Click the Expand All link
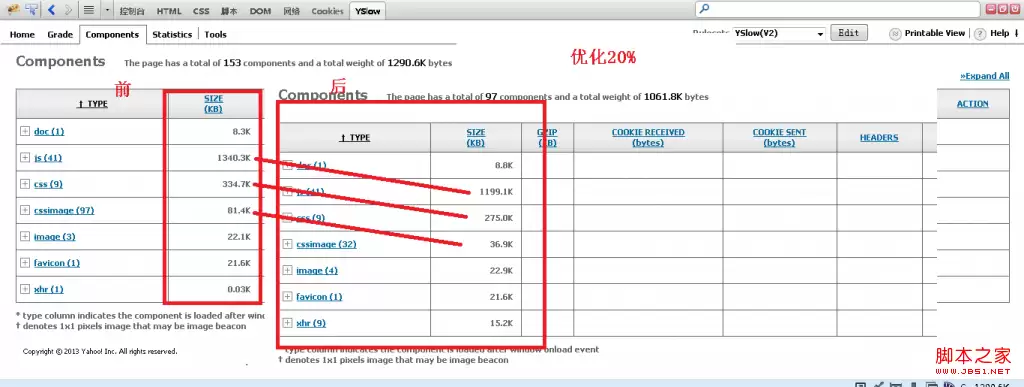The height and width of the screenshot is (387, 1024). click(x=984, y=76)
